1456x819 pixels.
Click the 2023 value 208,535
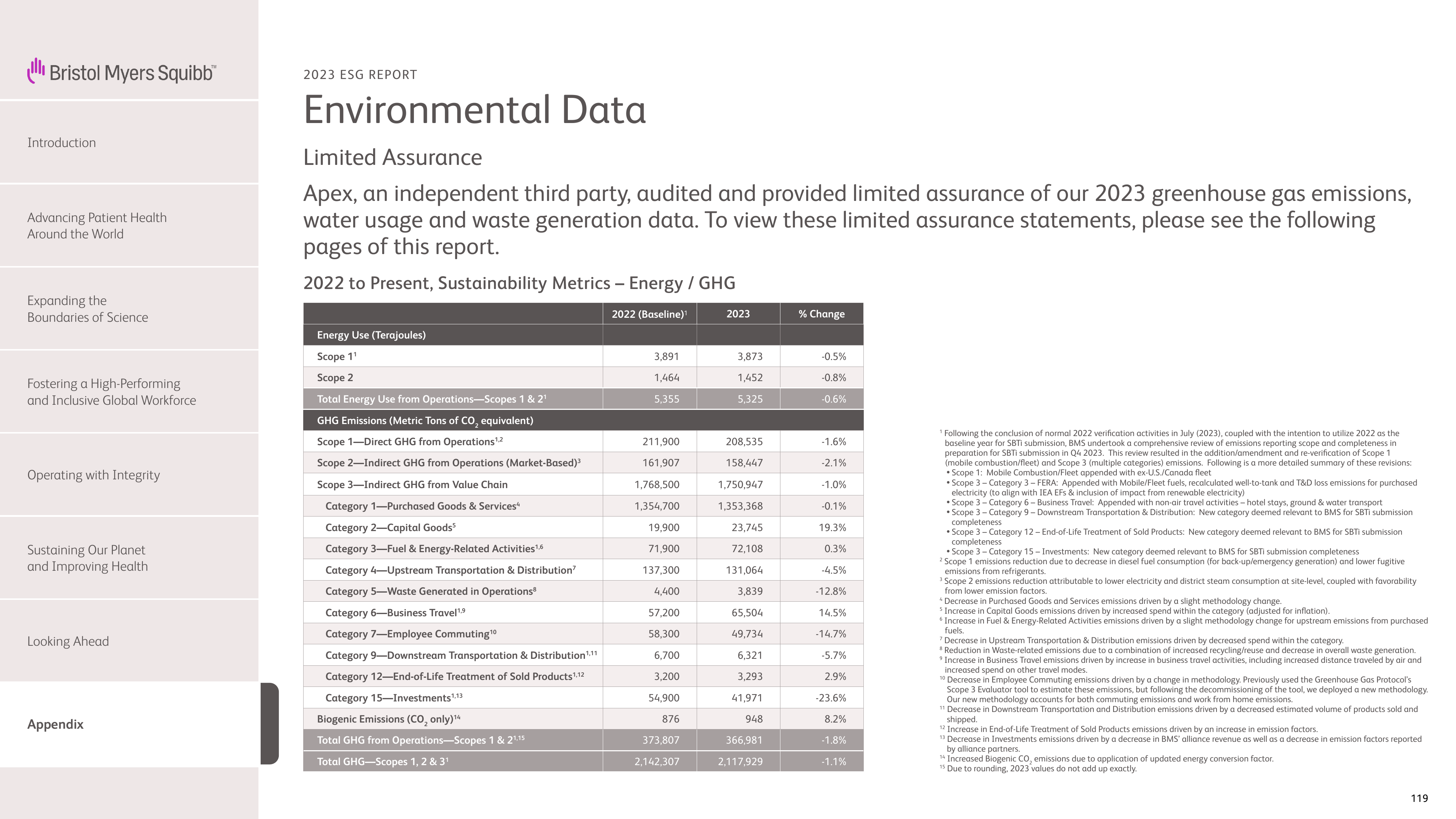[744, 442]
